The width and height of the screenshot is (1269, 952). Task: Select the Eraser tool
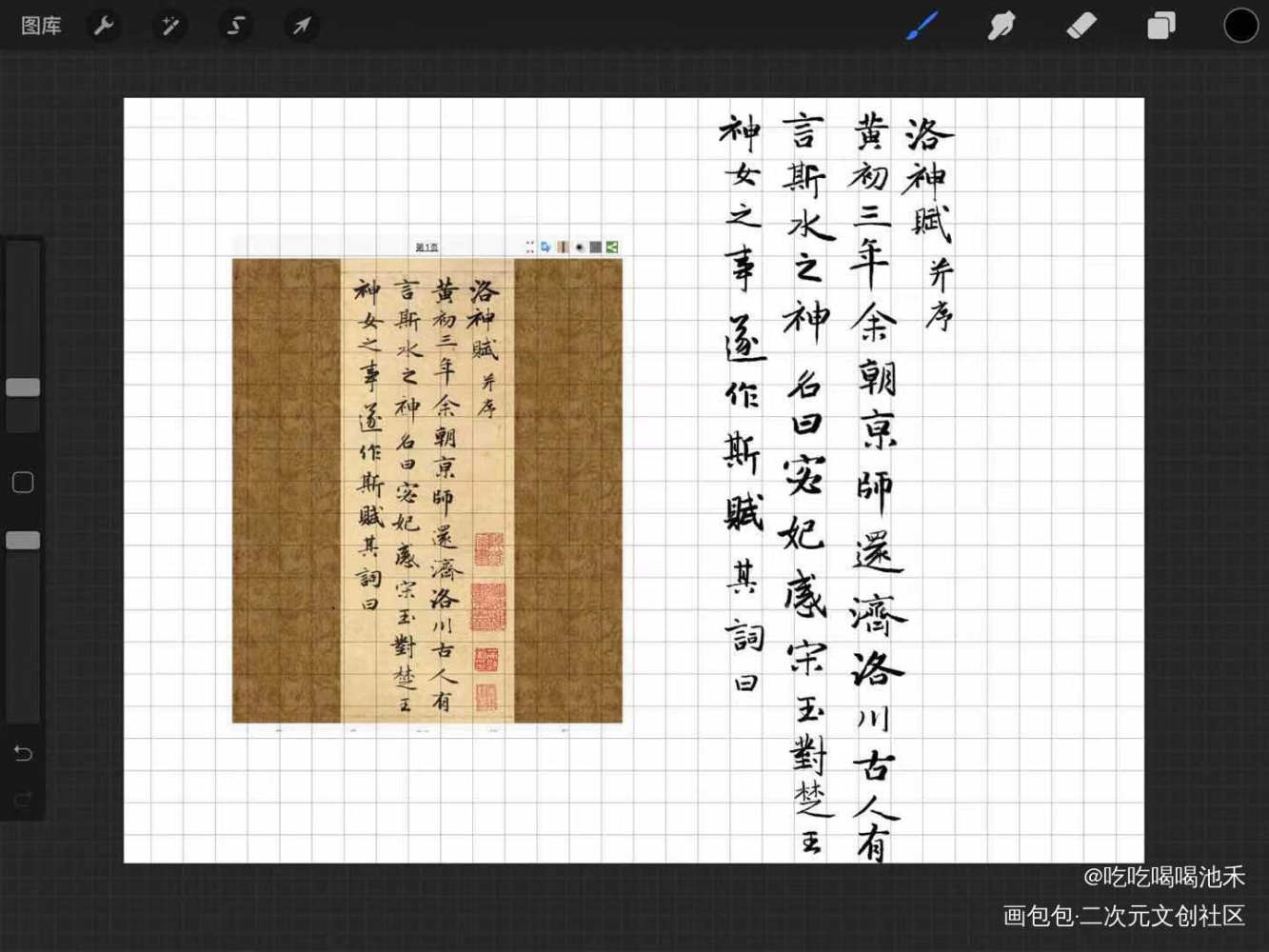(1081, 26)
